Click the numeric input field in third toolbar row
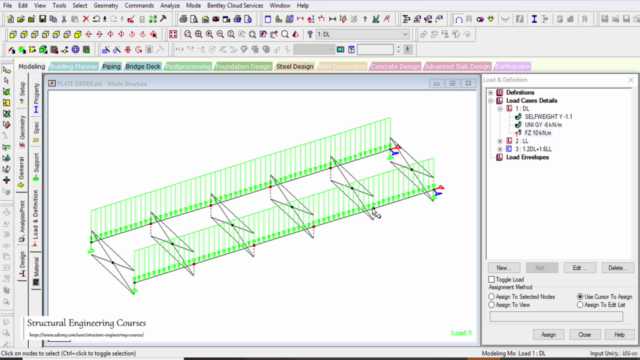The height and width of the screenshot is (360, 640). 375,50
